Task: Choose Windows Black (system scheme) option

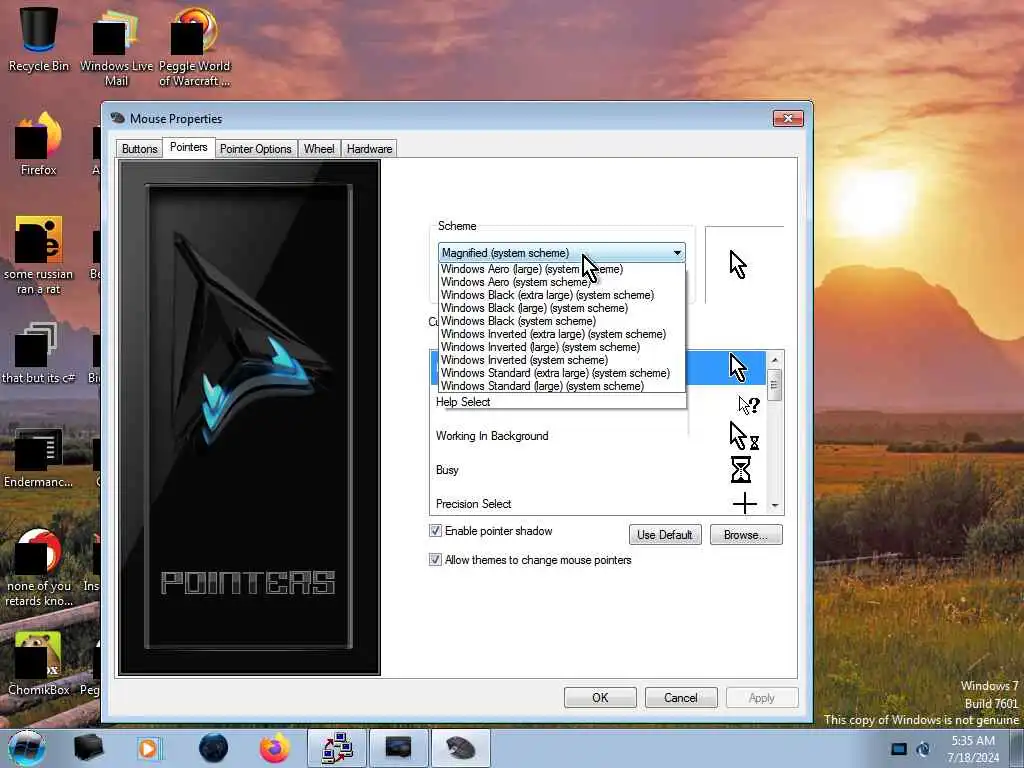Action: (562, 321)
